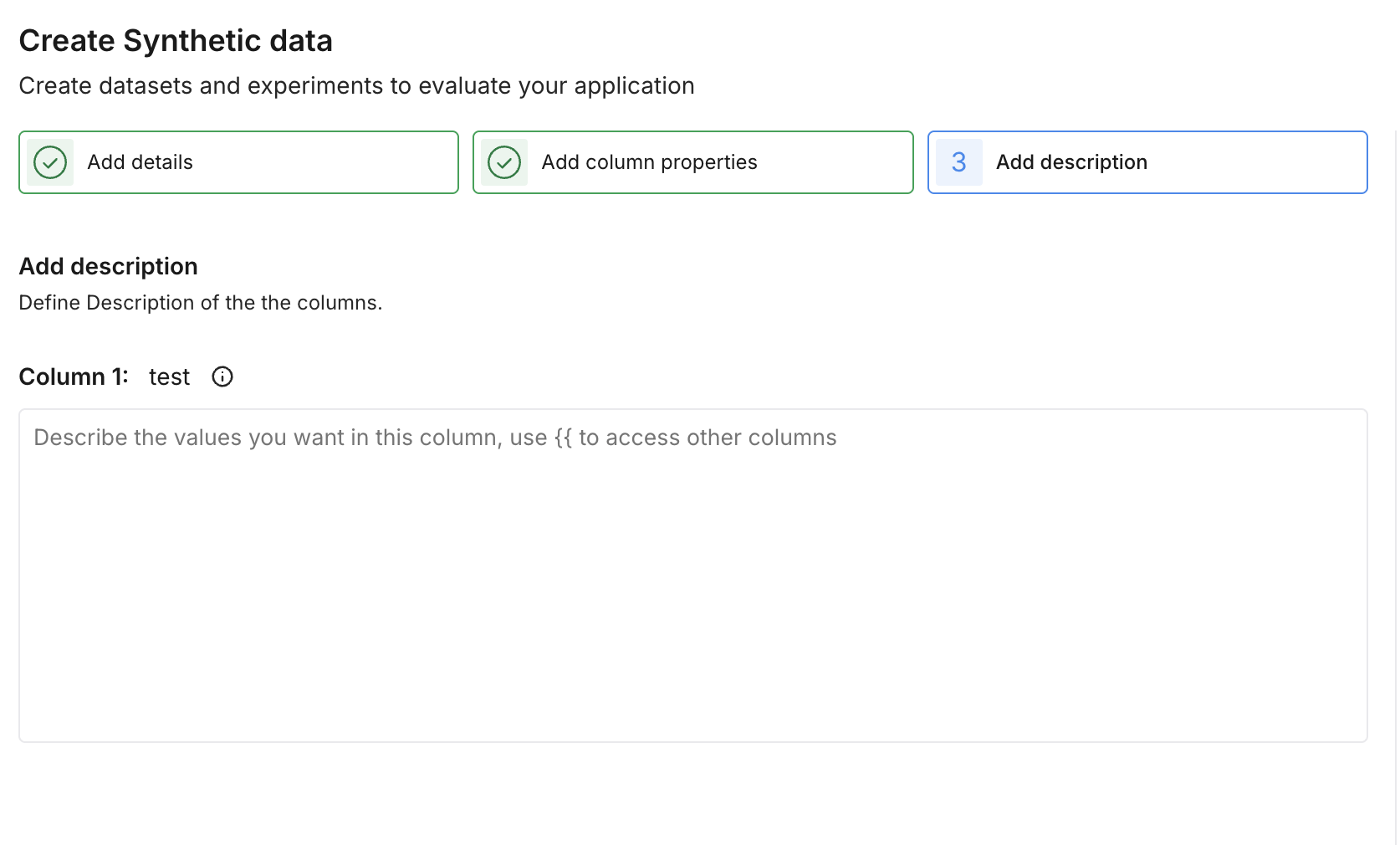Open the Add column properties step

point(692,162)
